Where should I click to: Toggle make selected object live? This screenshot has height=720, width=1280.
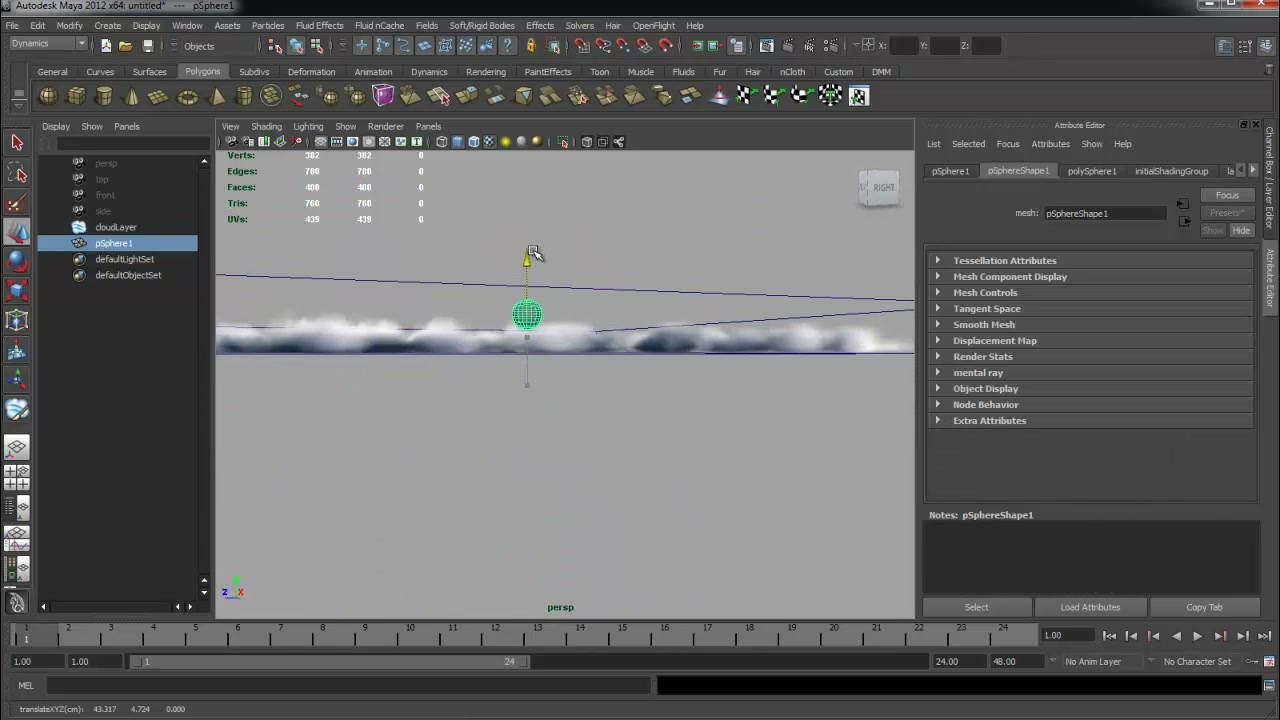tap(665, 45)
